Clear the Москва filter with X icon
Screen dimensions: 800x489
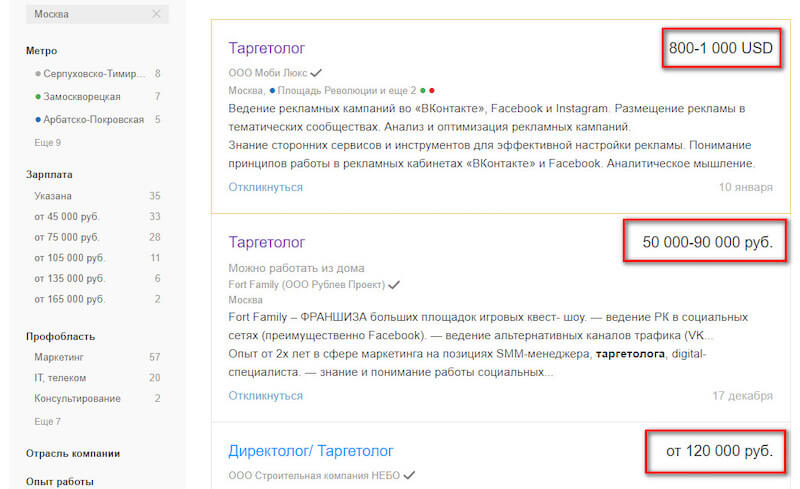pos(156,14)
